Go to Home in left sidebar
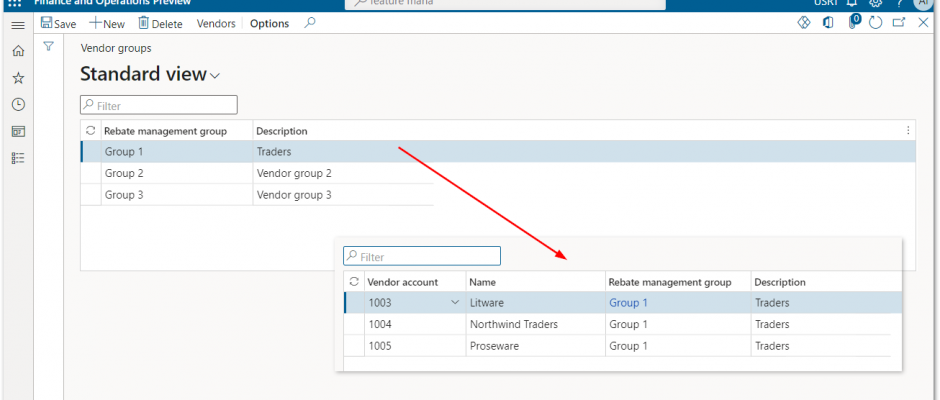The height and width of the screenshot is (400, 940). pos(19,52)
